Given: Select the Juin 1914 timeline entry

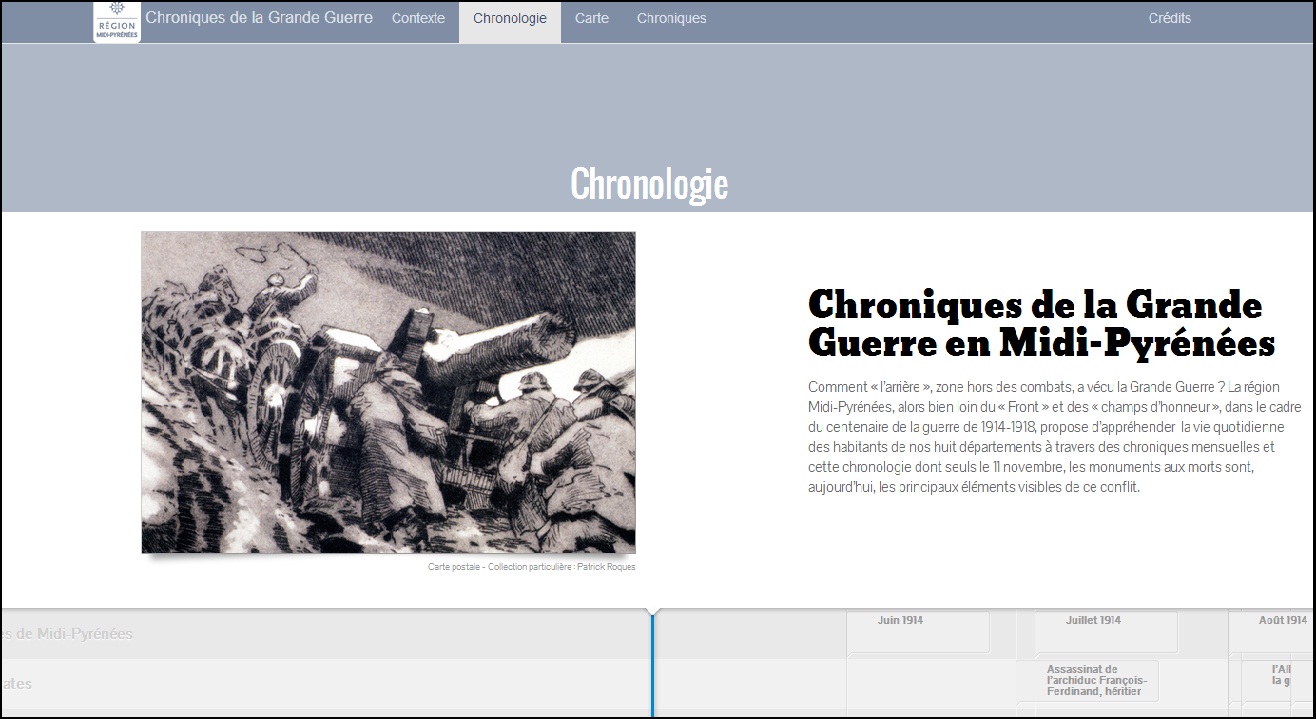Looking at the screenshot, I should click(x=918, y=632).
